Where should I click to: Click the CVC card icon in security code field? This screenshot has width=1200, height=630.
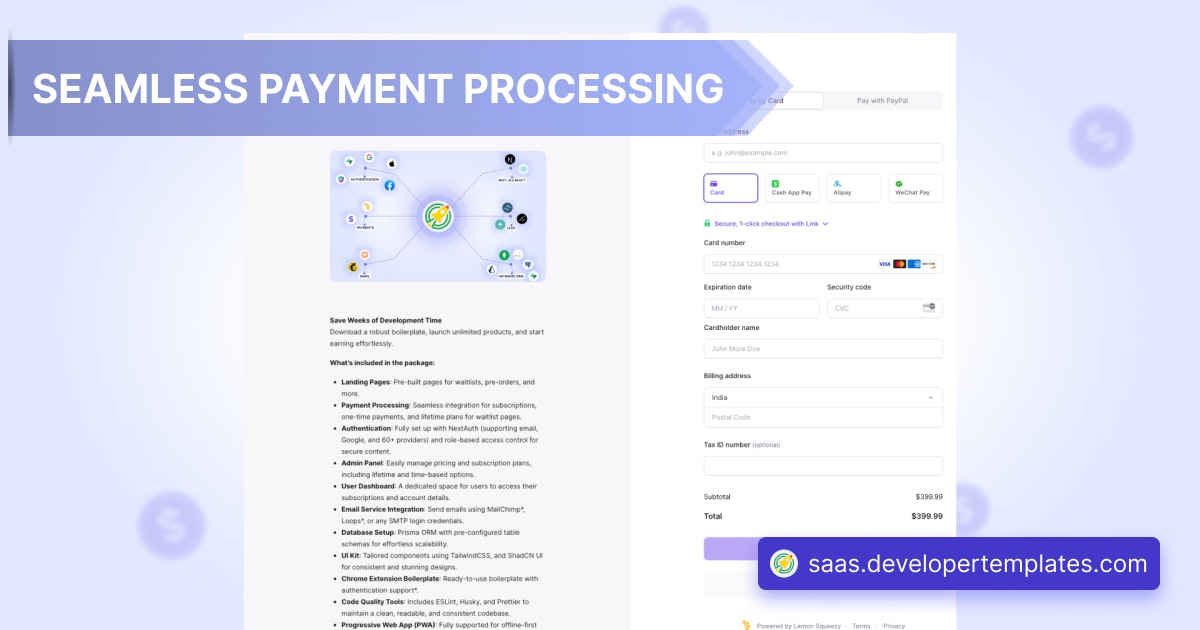pos(928,308)
